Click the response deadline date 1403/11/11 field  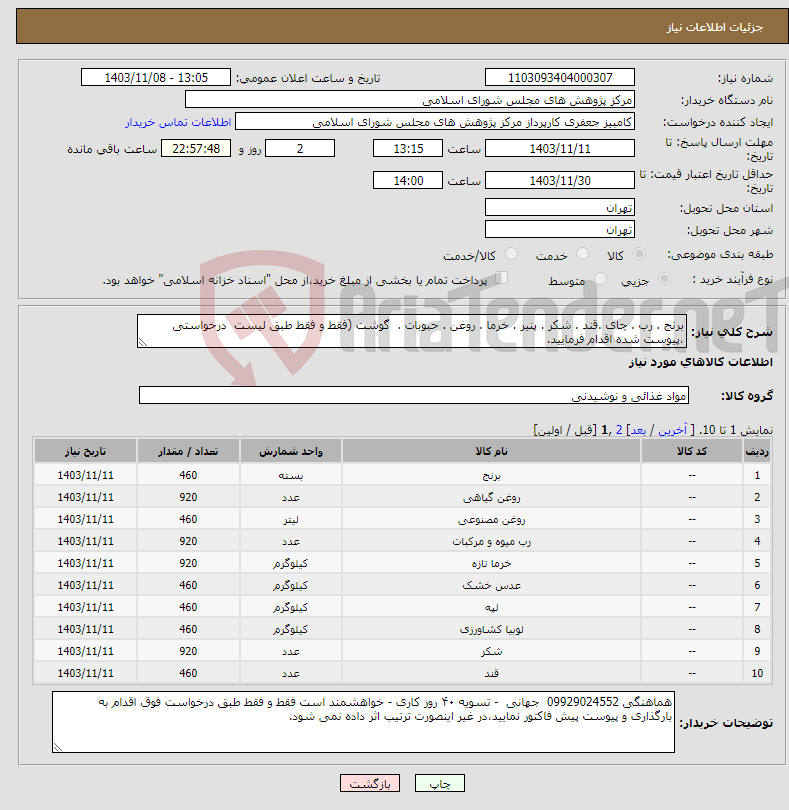(560, 148)
